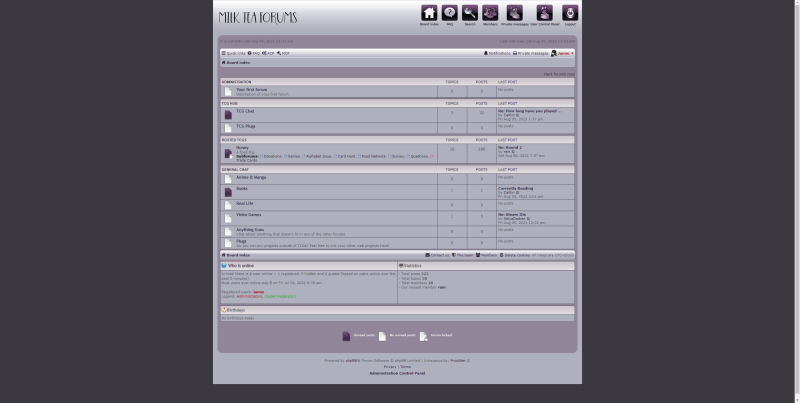Open 'Re: How long have you played' post
Viewport: 800px width, 403px height.
(x=529, y=111)
